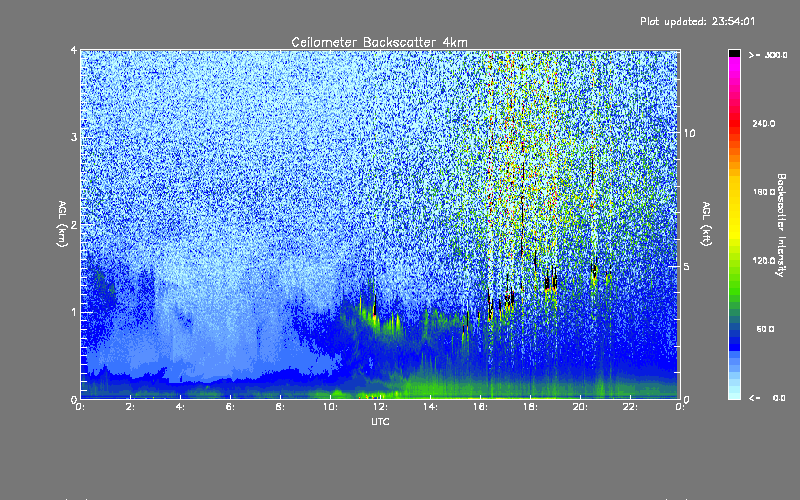
Task: Click the "2:" UTC hour tick label
Action: click(x=130, y=407)
